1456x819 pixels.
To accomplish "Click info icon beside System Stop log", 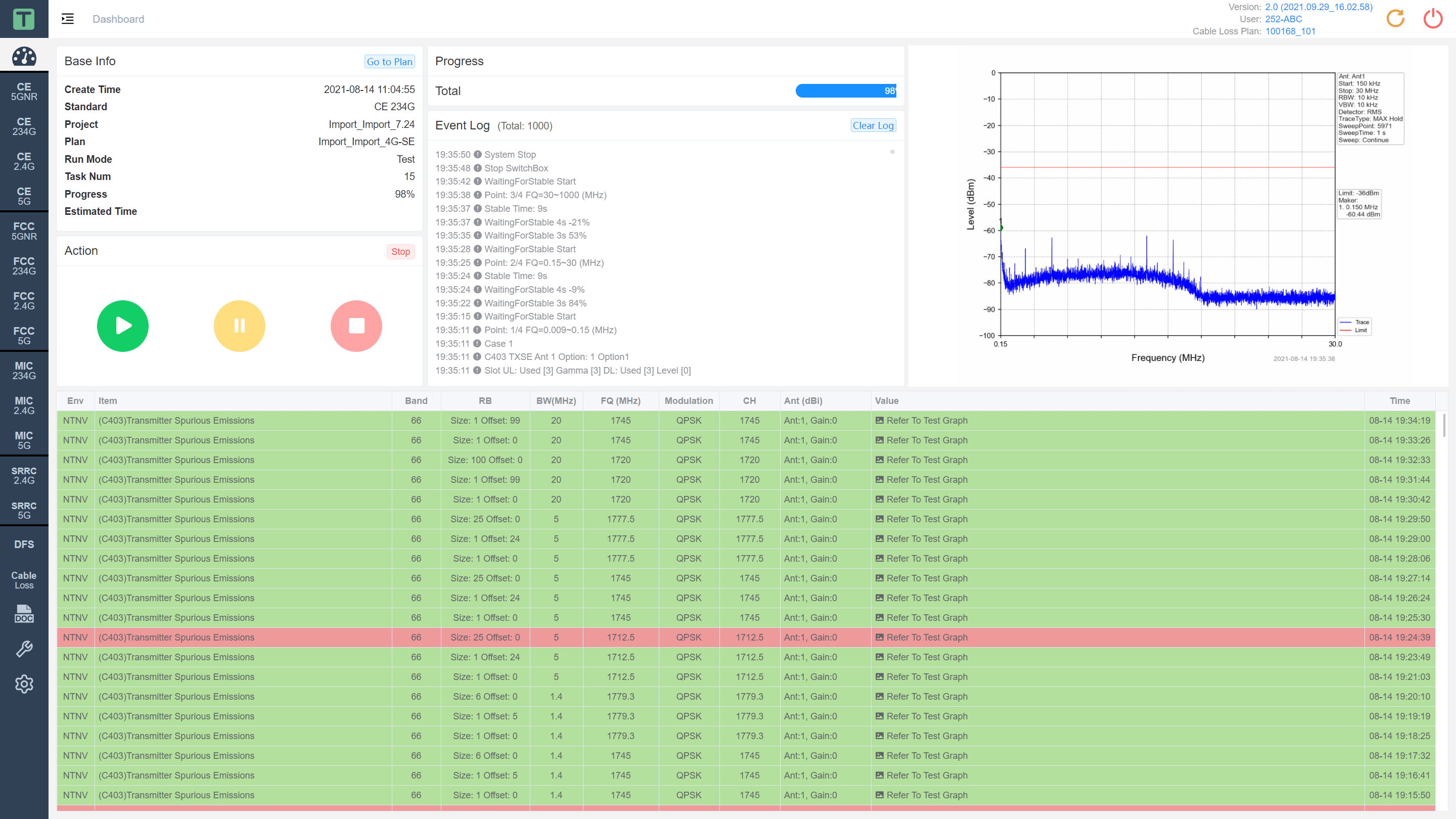I will tap(478, 154).
